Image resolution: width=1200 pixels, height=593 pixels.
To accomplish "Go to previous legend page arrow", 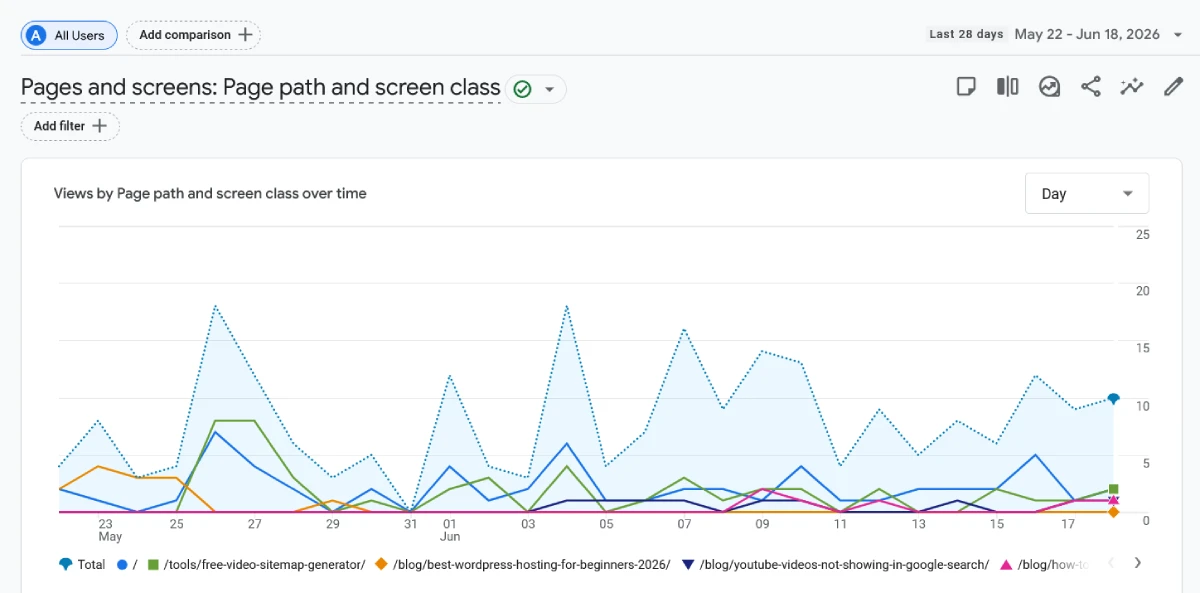I will tap(1112, 563).
